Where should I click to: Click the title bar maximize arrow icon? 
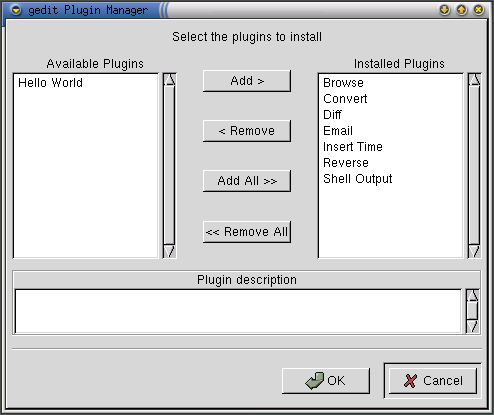point(461,10)
